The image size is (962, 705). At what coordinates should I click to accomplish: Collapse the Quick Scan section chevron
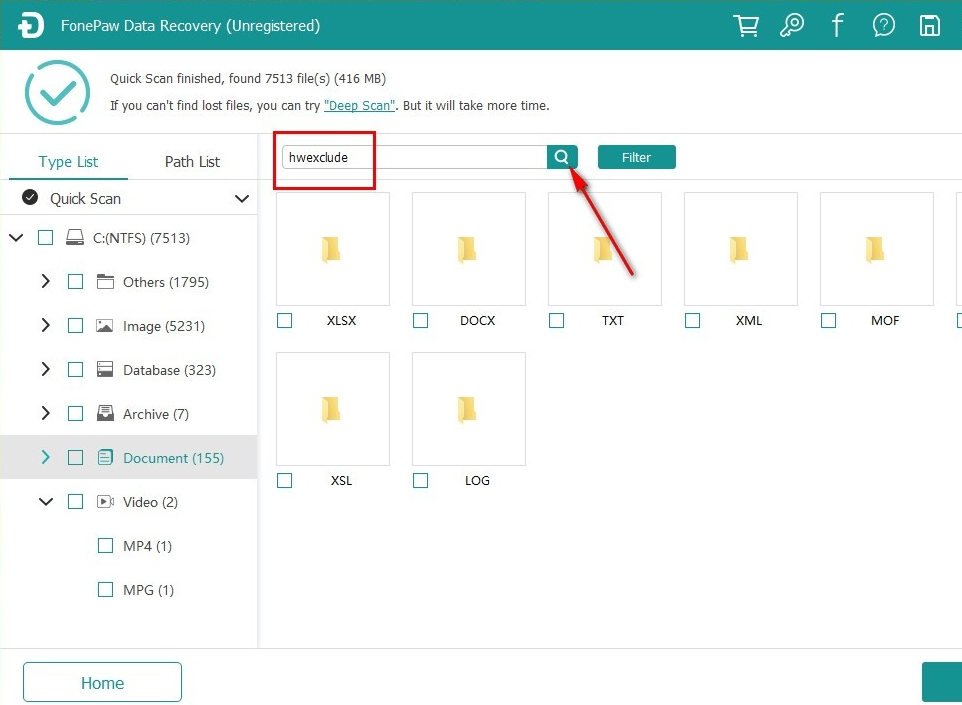(242, 198)
